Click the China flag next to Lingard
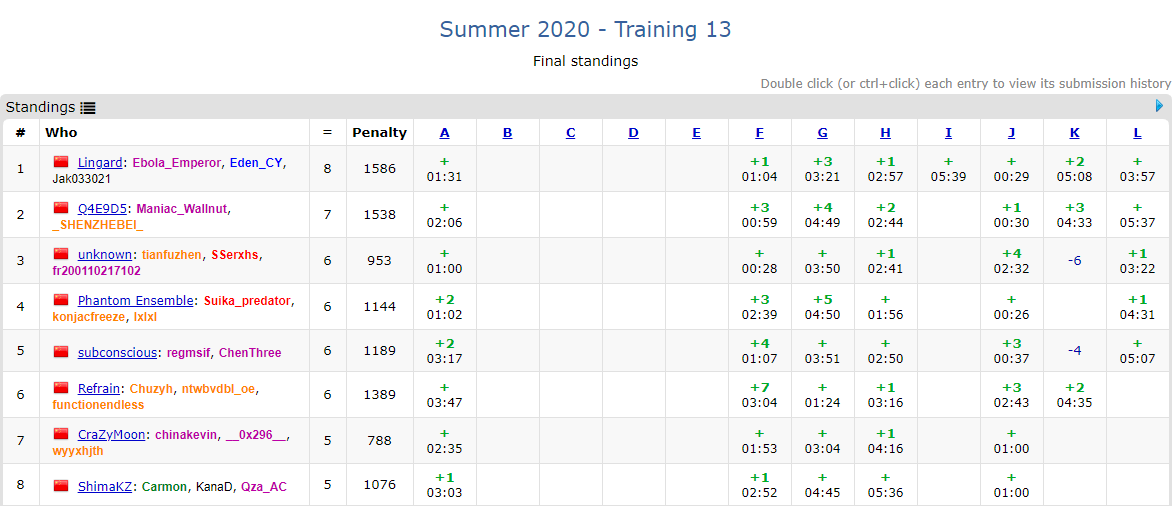This screenshot has height=506, width=1172. pyautogui.click(x=61, y=162)
